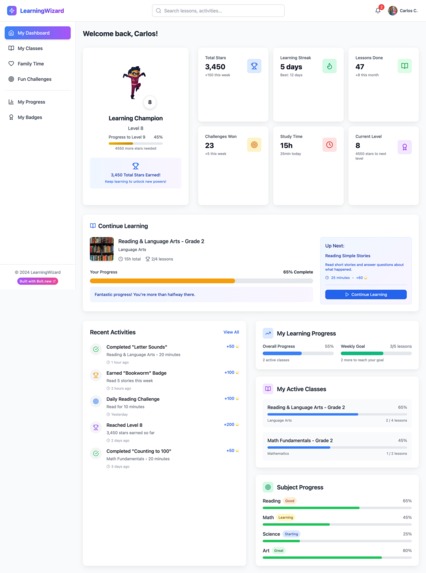The image size is (426, 573).
Task: Go to My Classes
Action: (x=38, y=48)
